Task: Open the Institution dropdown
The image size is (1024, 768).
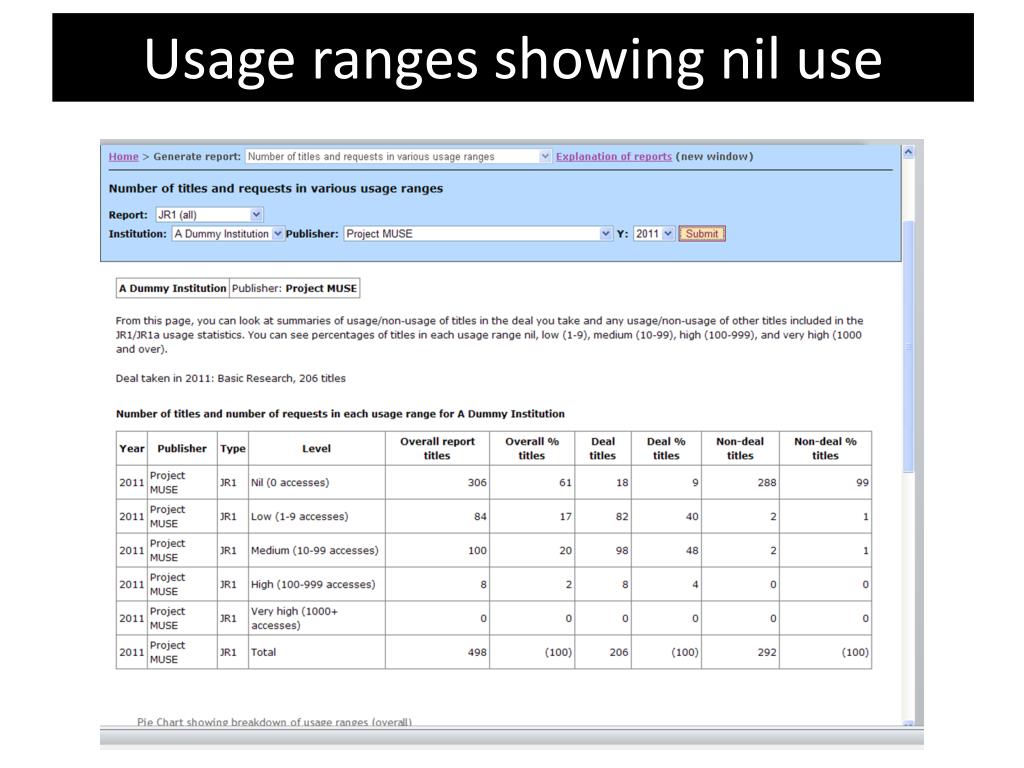Action: pos(228,234)
